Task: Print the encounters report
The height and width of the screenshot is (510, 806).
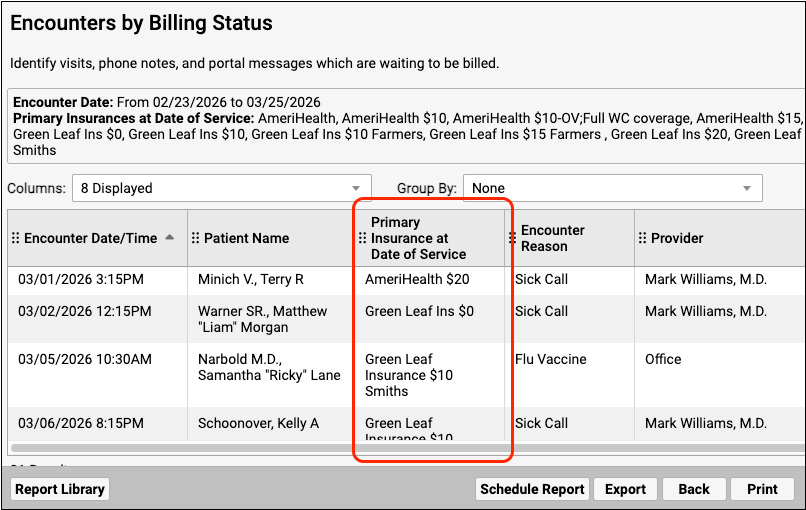Action: (762, 489)
